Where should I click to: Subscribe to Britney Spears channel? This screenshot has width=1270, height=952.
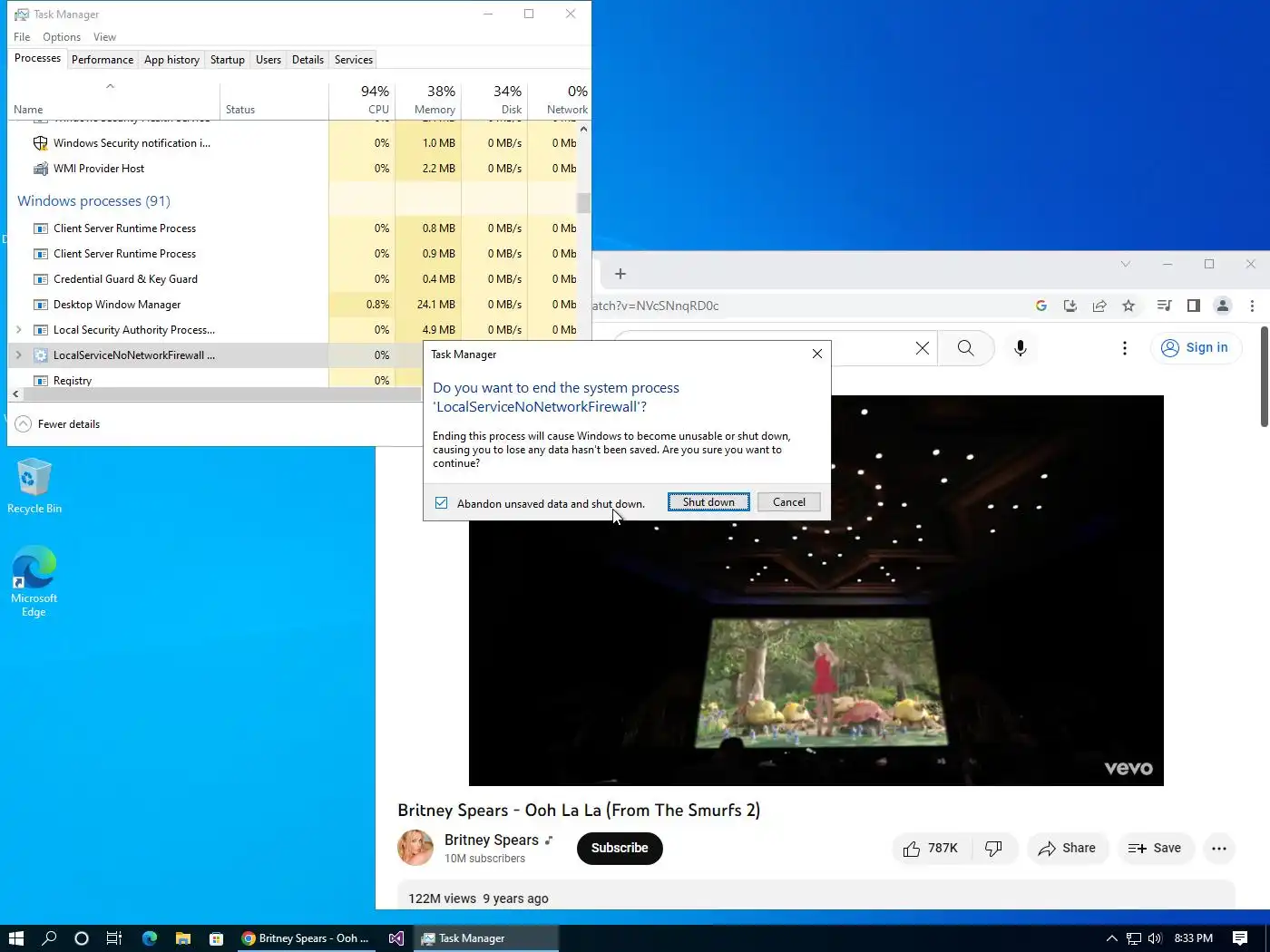pos(620,849)
